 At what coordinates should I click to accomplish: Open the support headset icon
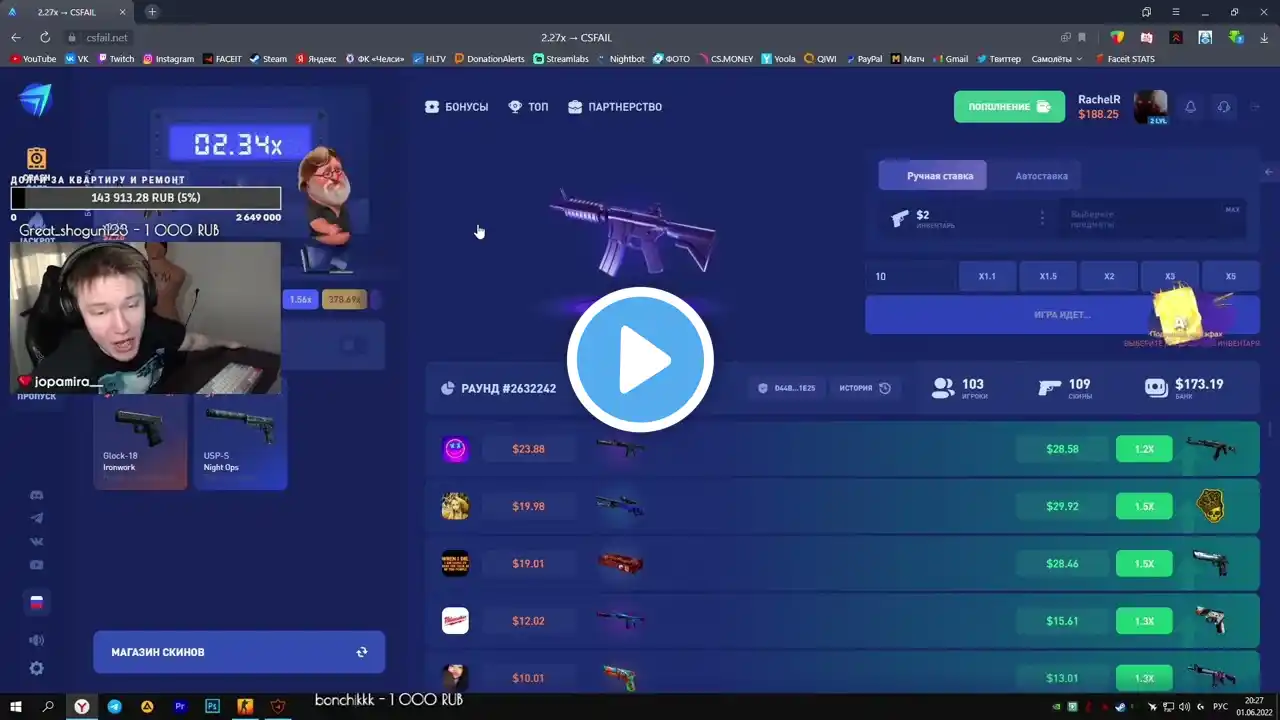(1224, 107)
